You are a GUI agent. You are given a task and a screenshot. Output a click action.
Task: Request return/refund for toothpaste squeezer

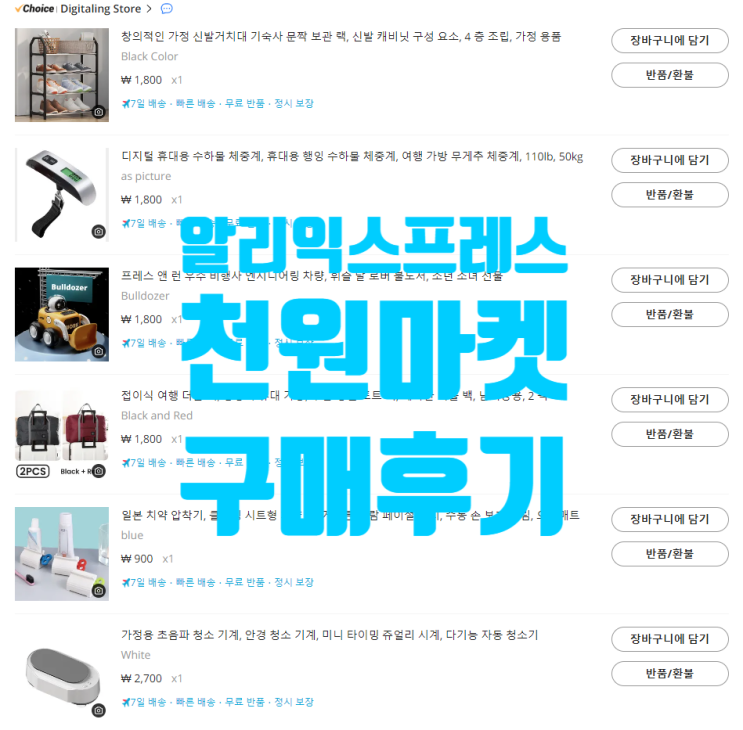(670, 554)
